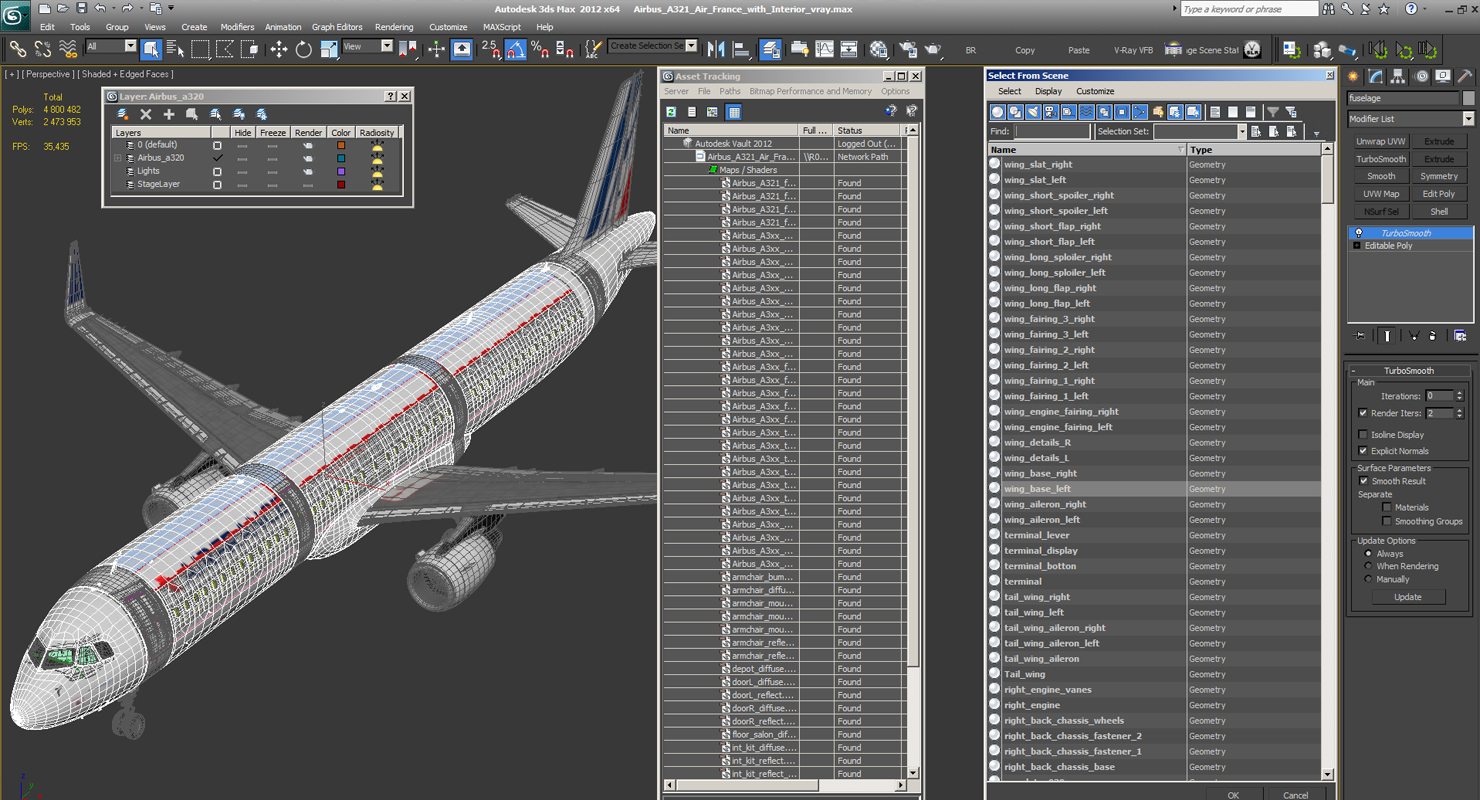This screenshot has width=1480, height=800.
Task: Click the object color swatch beside fuselage name
Action: pyautogui.click(x=1468, y=98)
